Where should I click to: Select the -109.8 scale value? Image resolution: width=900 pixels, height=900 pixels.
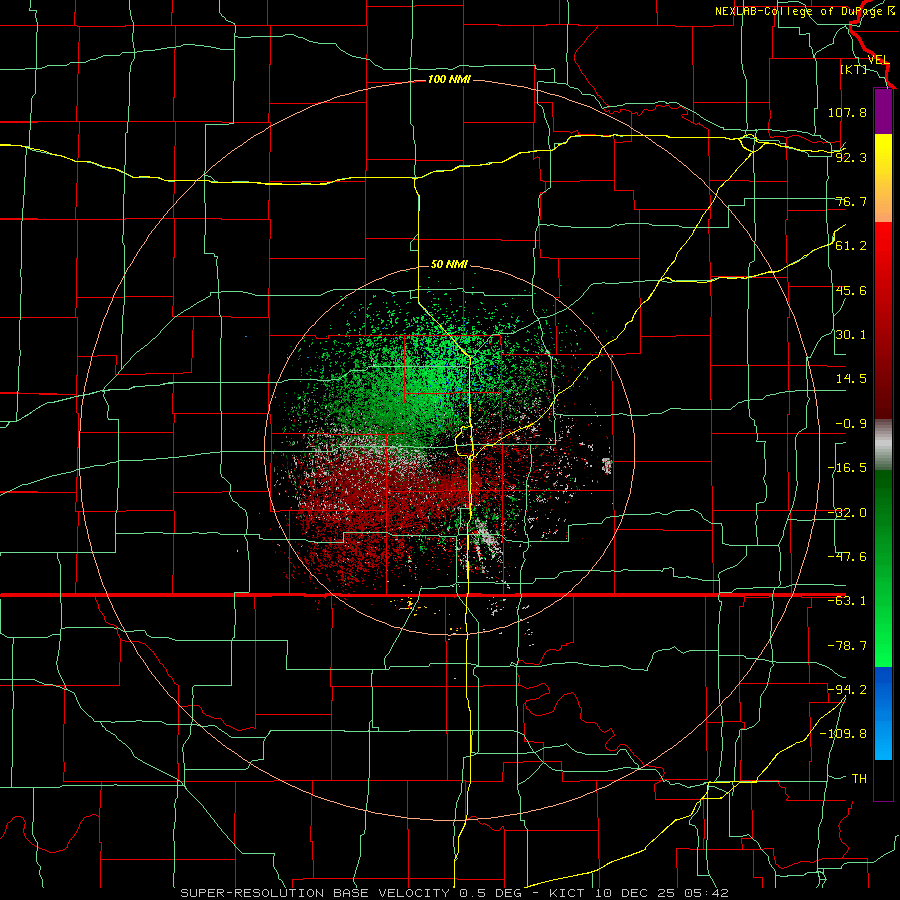843,734
